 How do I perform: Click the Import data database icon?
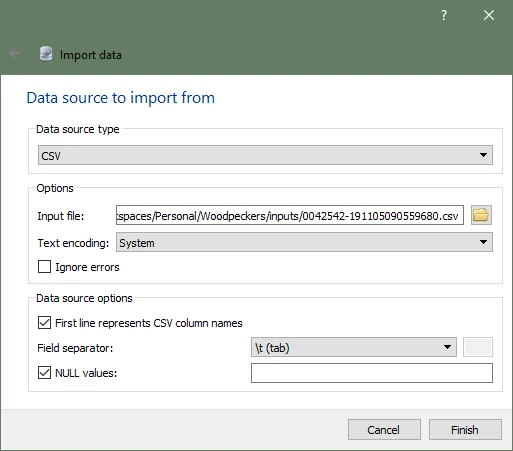[x=46, y=54]
